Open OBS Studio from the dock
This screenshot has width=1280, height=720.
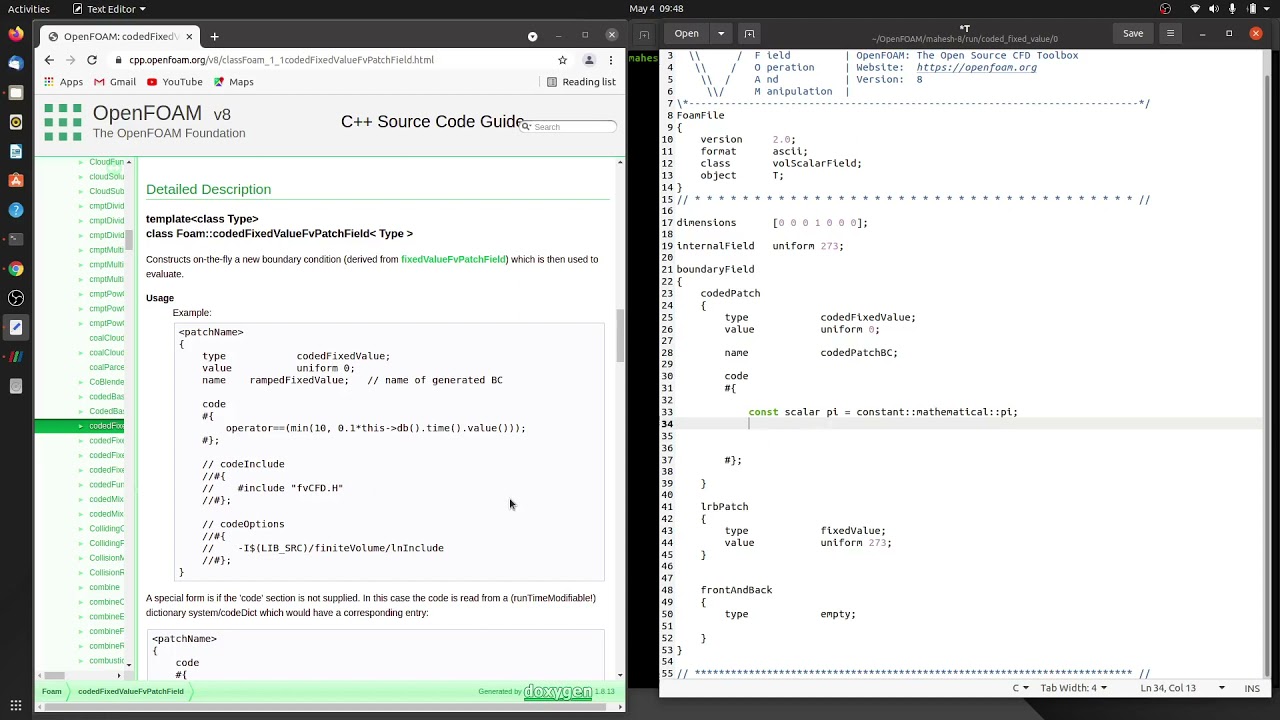pyautogui.click(x=16, y=298)
